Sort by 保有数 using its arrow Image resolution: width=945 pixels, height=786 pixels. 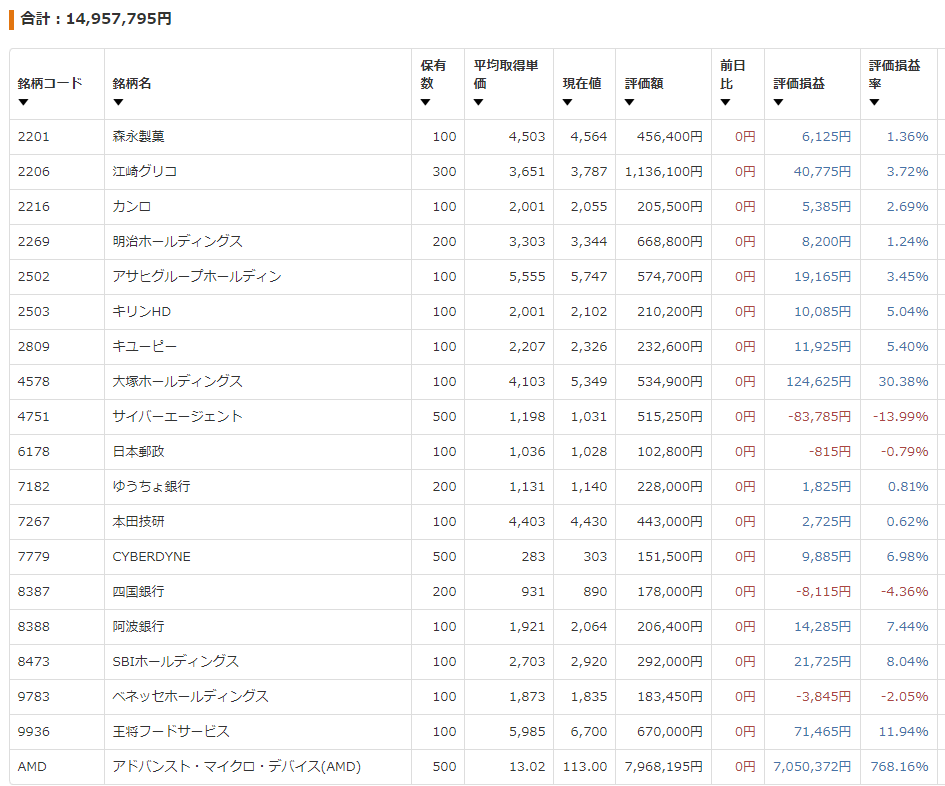coord(425,102)
